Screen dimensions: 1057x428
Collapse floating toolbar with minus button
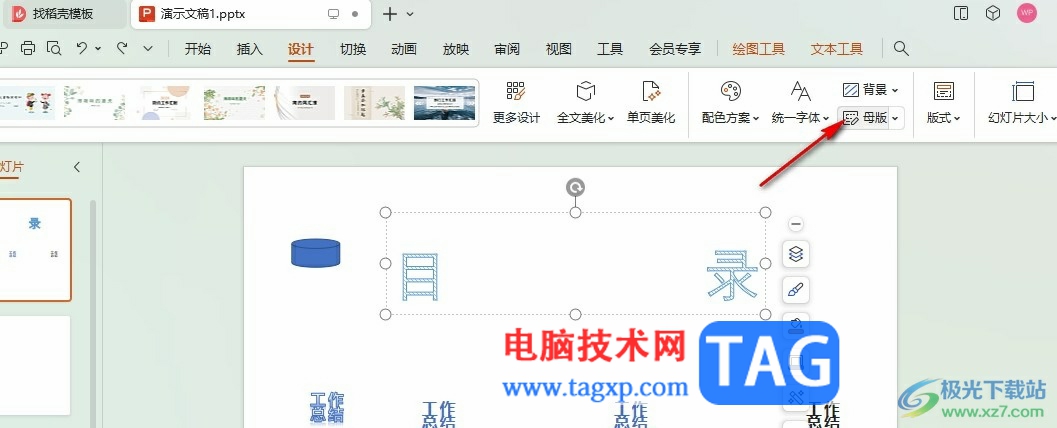coord(795,224)
